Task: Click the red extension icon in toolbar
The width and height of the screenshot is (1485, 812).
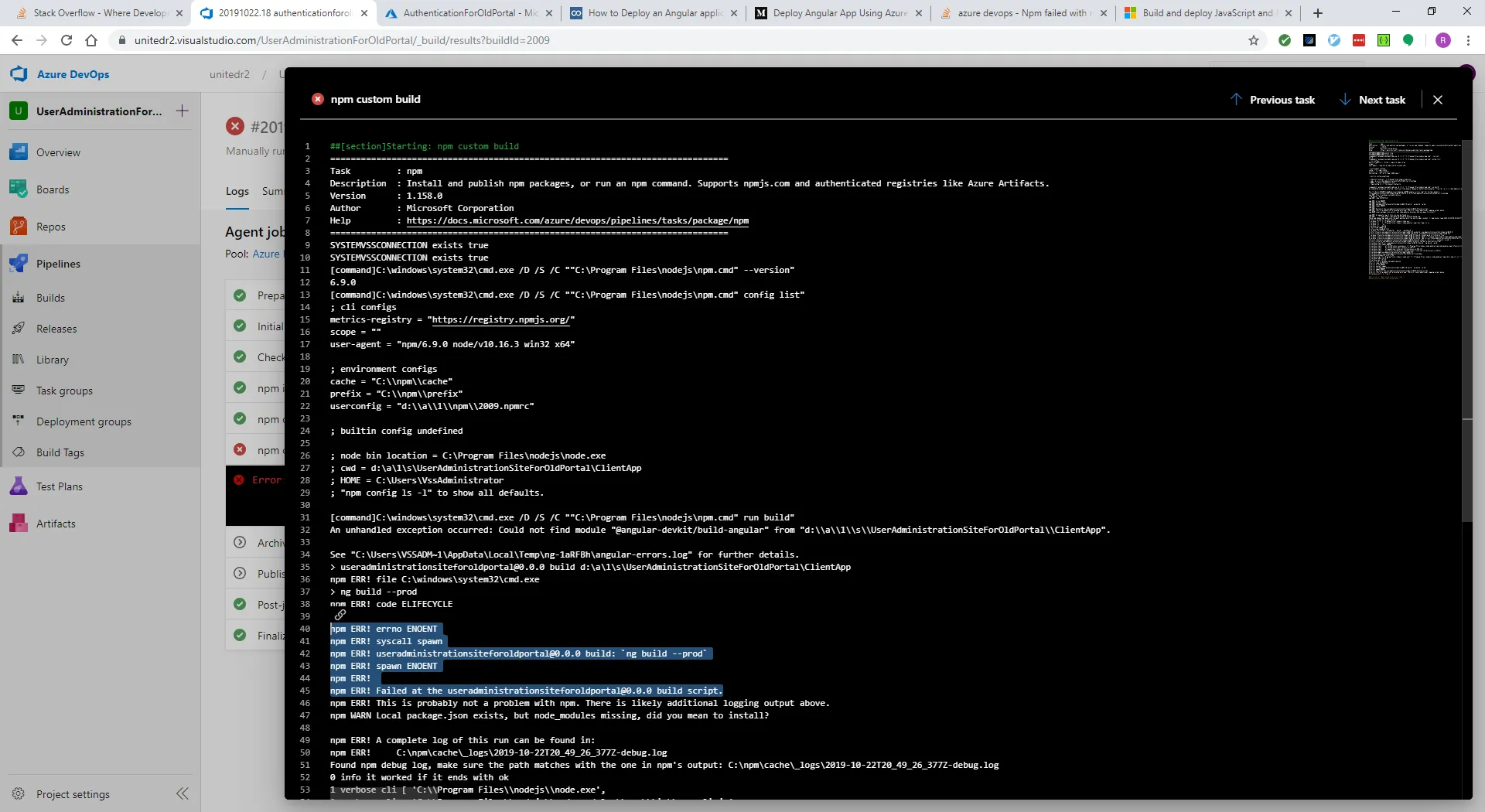Action: pos(1359,40)
